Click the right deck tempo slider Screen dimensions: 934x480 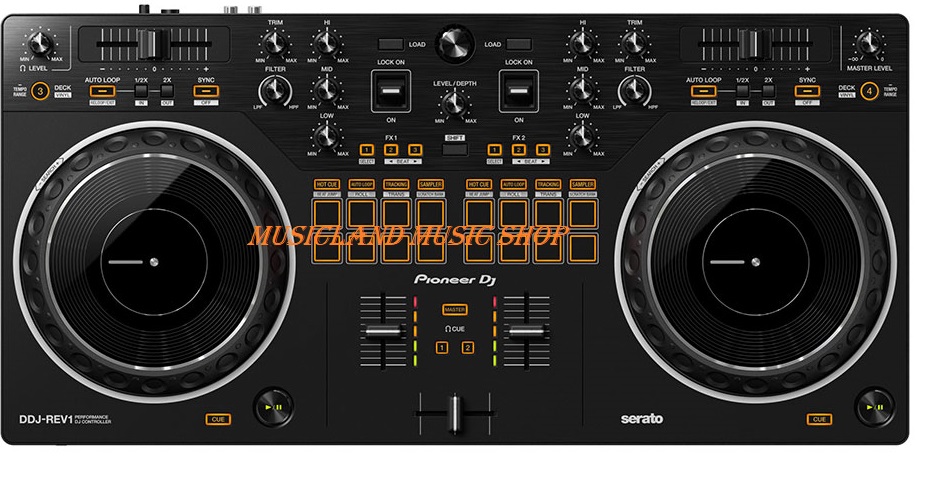pyautogui.click(x=755, y=44)
